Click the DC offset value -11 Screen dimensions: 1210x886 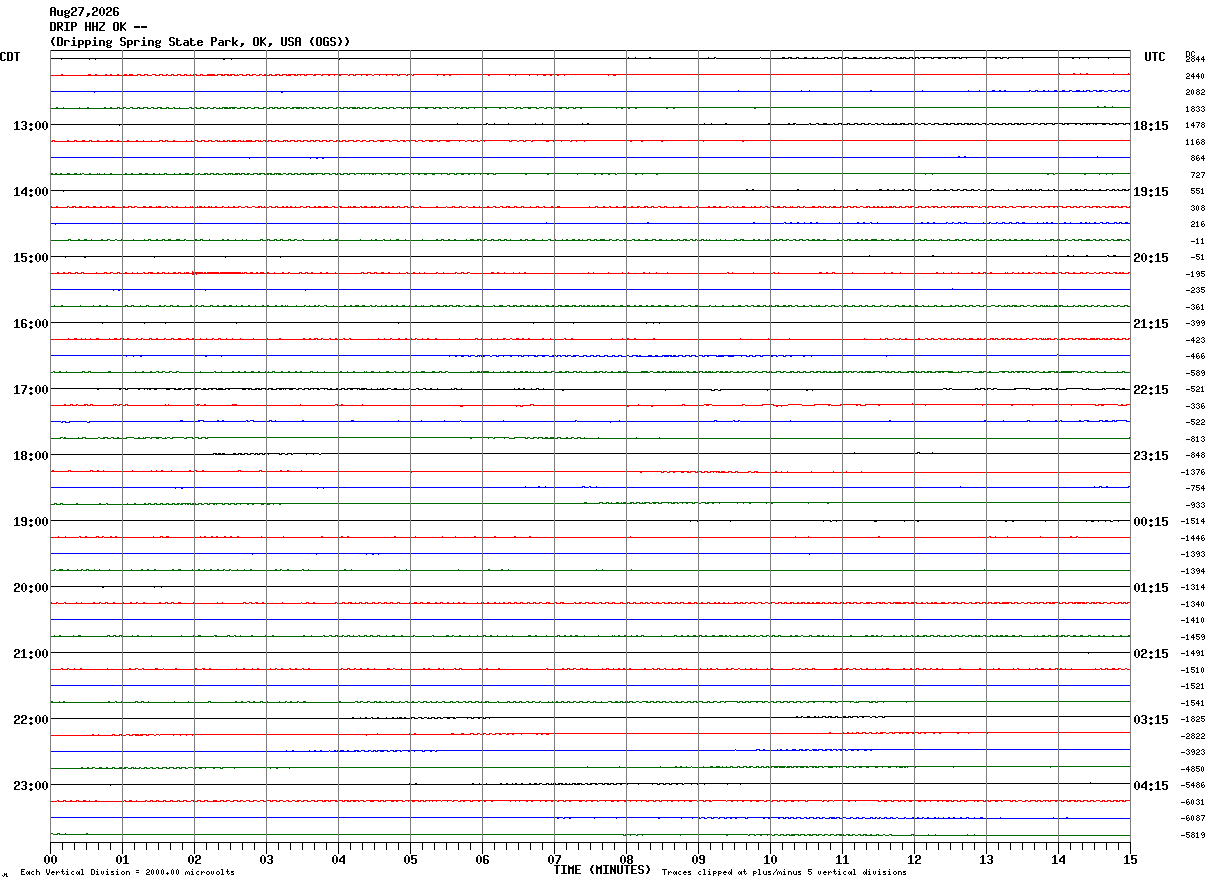click(1197, 241)
